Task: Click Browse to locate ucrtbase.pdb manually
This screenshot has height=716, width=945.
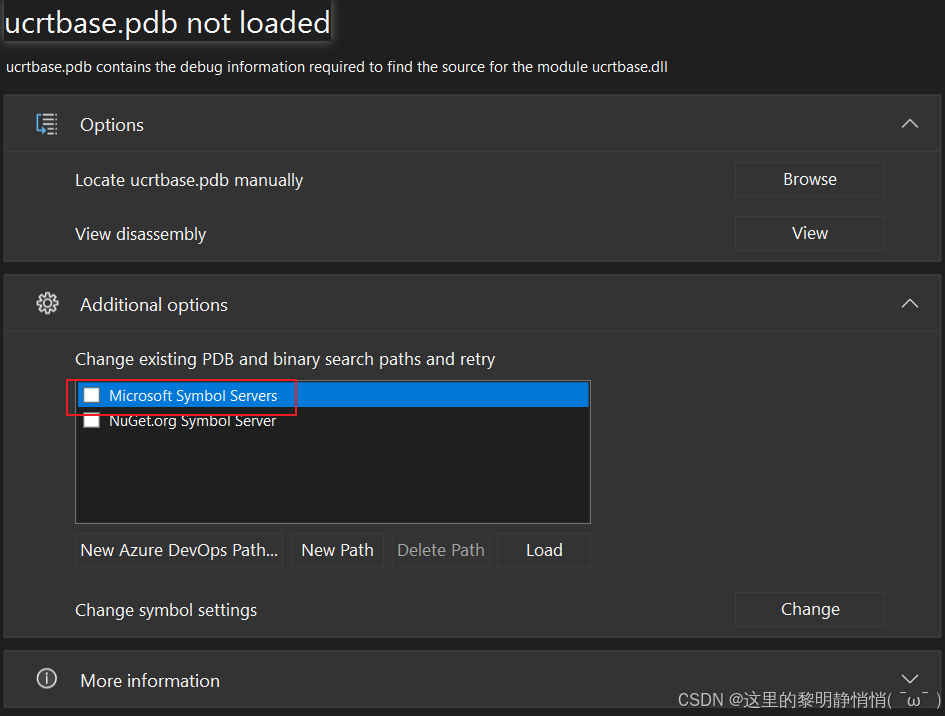Action: pyautogui.click(x=809, y=179)
